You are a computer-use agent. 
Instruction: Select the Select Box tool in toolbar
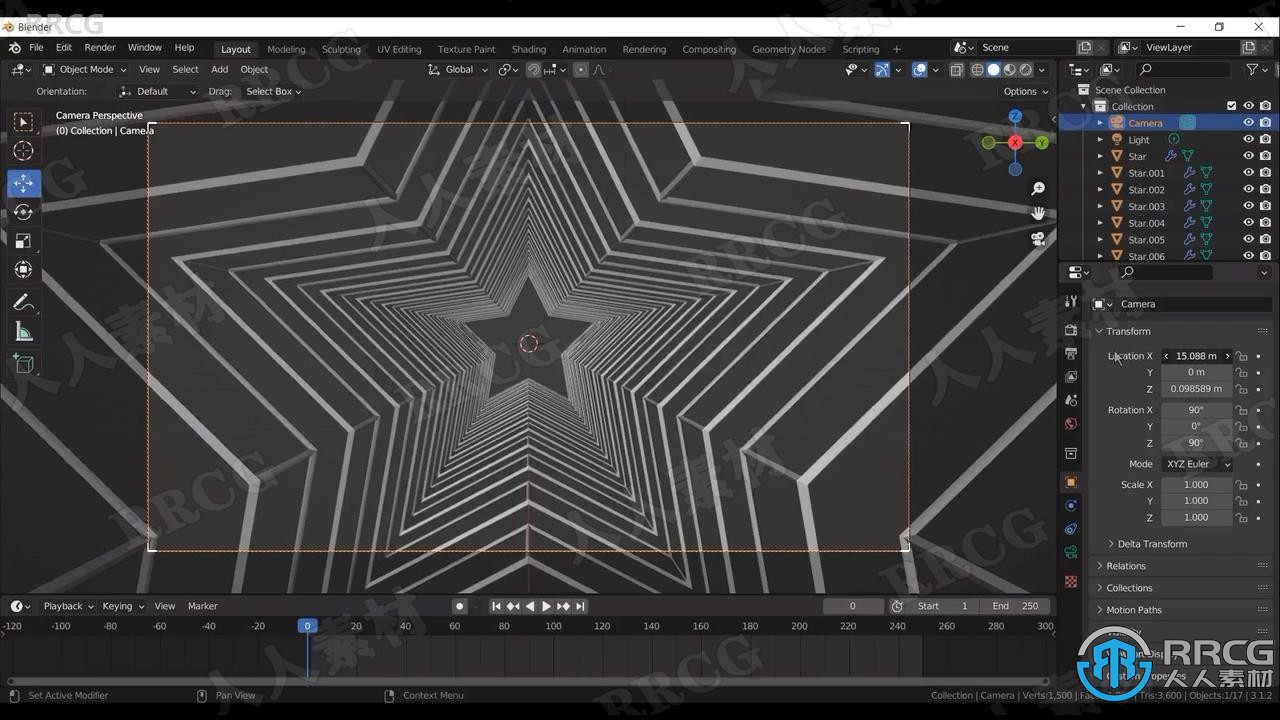click(x=23, y=122)
